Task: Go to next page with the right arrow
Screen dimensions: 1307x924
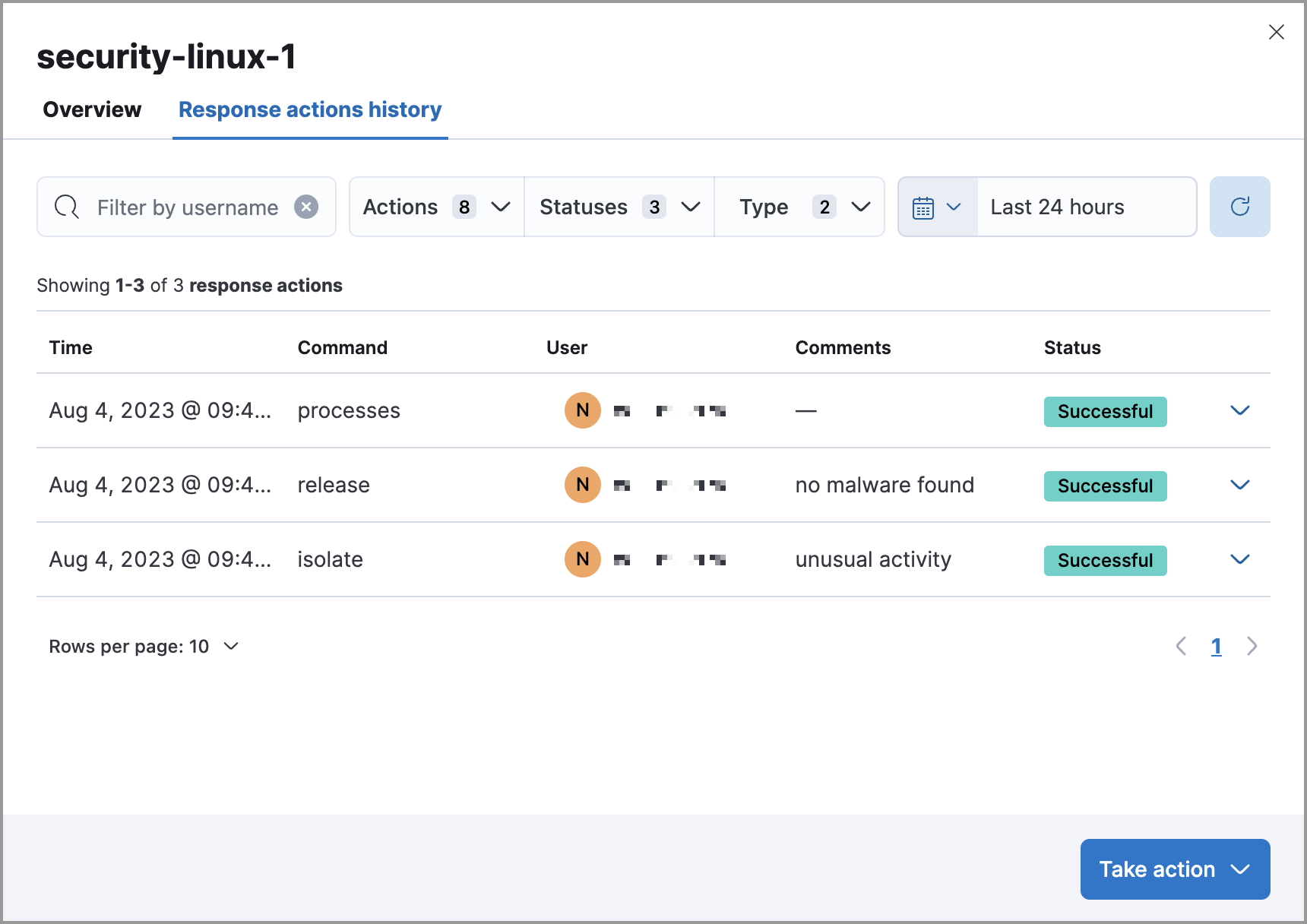Action: 1252,646
